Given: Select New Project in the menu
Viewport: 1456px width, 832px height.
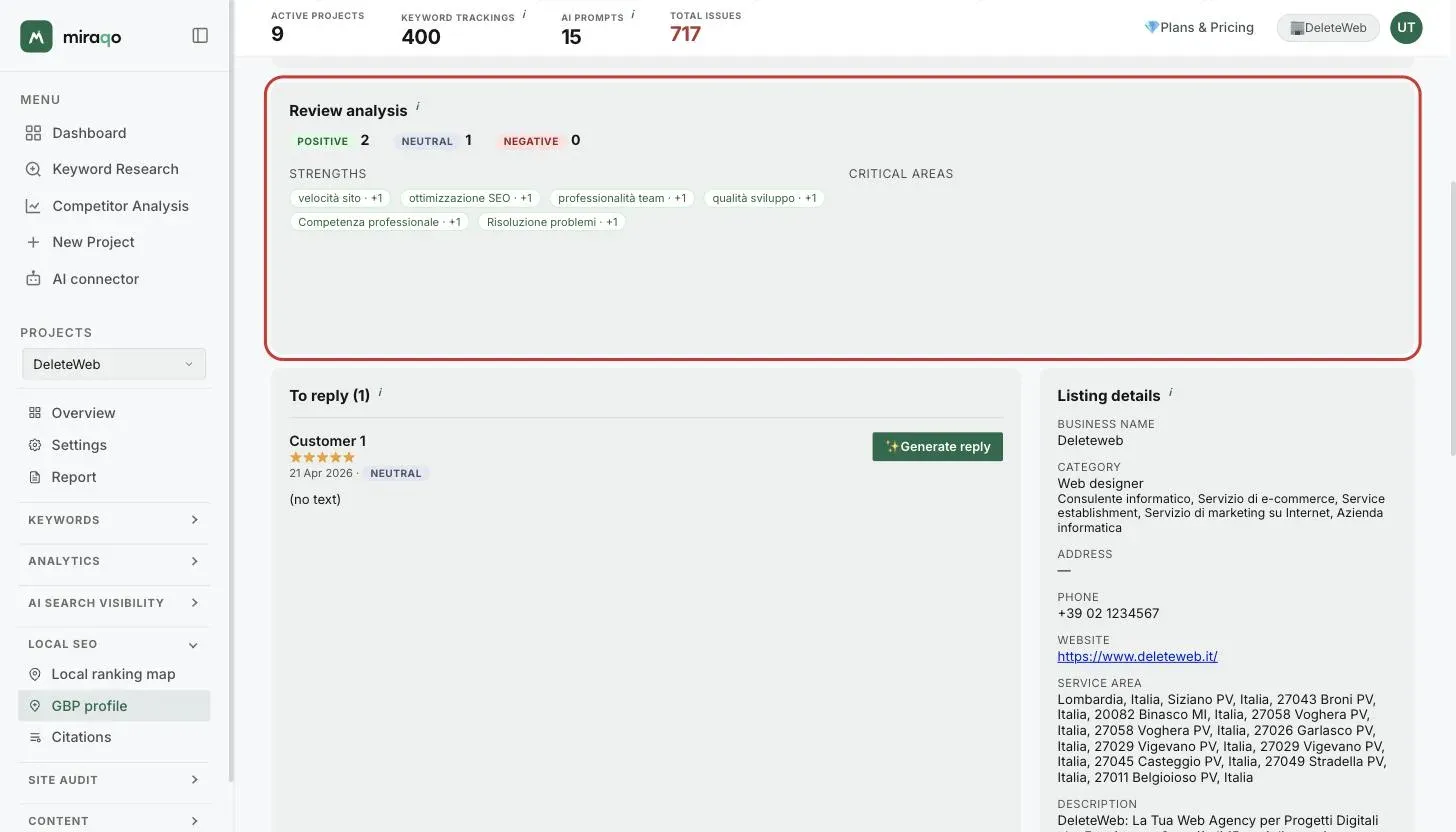Looking at the screenshot, I should click(93, 242).
